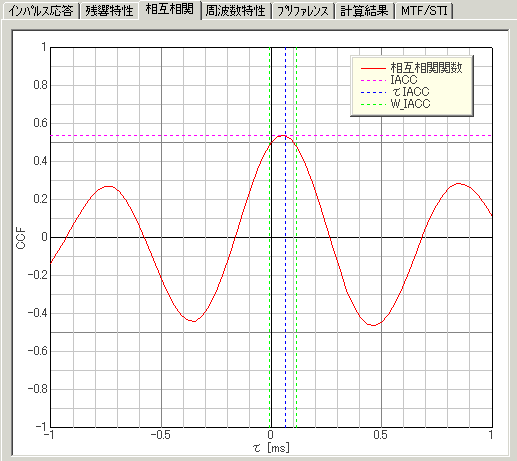
Task: Open the 計算結果 tab
Action: click(x=364, y=11)
